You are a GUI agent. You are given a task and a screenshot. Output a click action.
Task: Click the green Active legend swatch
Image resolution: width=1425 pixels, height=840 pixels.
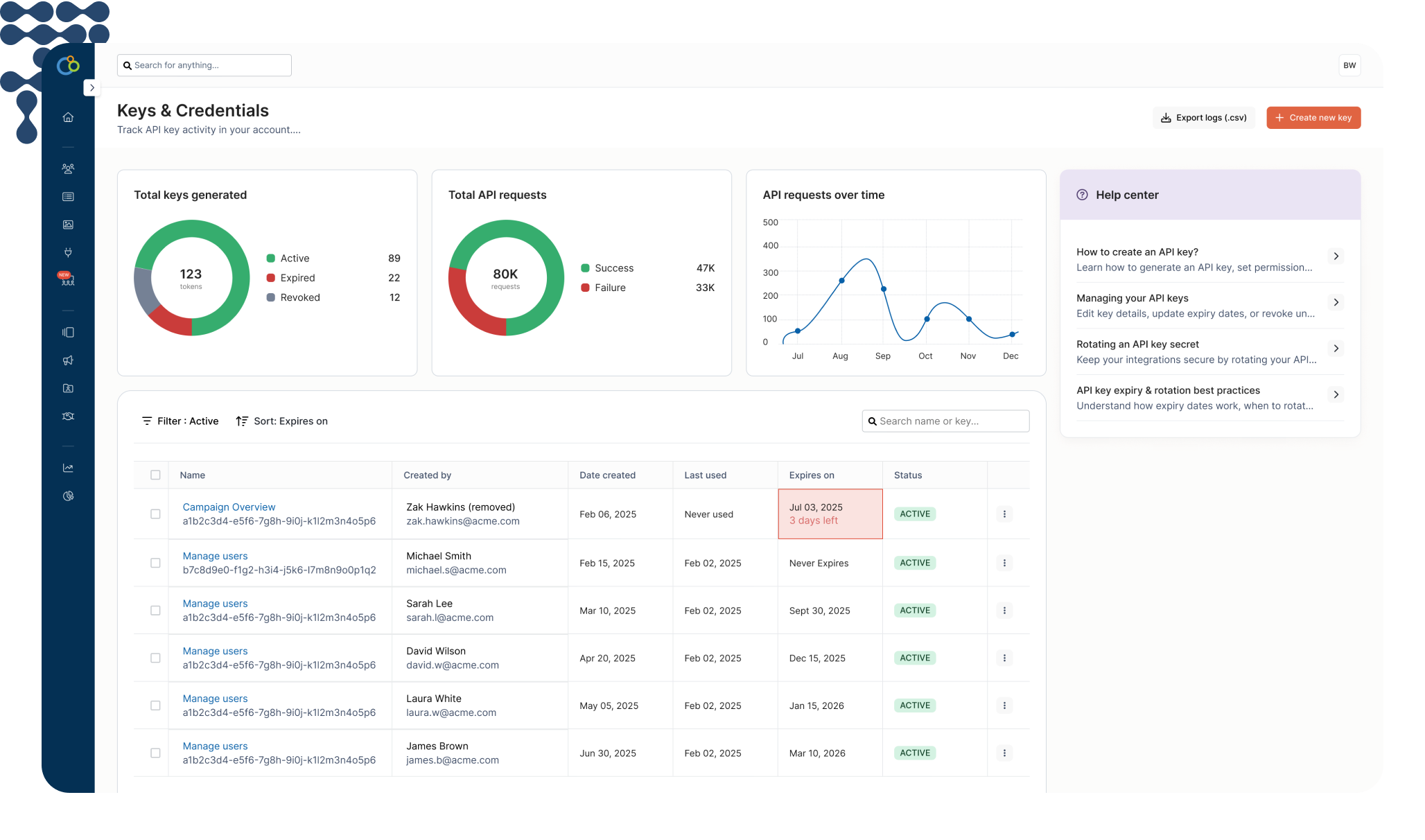click(271, 259)
